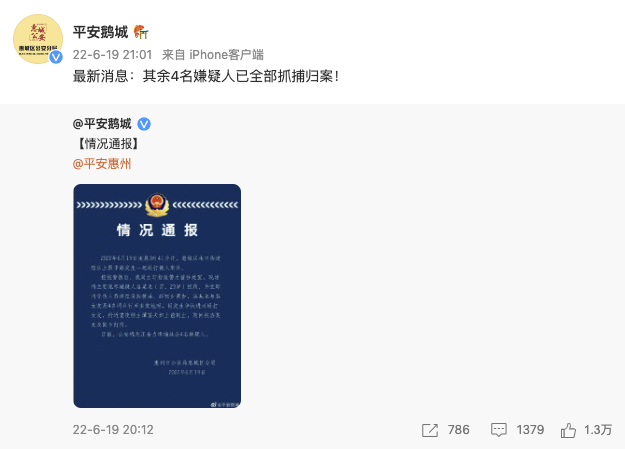
Task: Click the blue verified badge on avatar
Action: pos(56,57)
